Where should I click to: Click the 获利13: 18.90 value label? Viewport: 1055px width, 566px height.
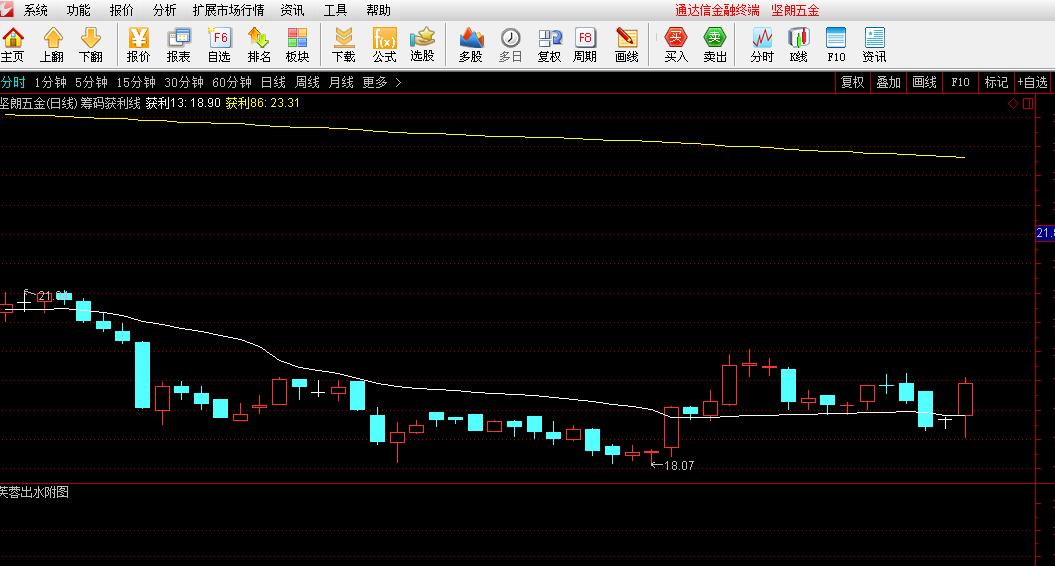[183, 103]
